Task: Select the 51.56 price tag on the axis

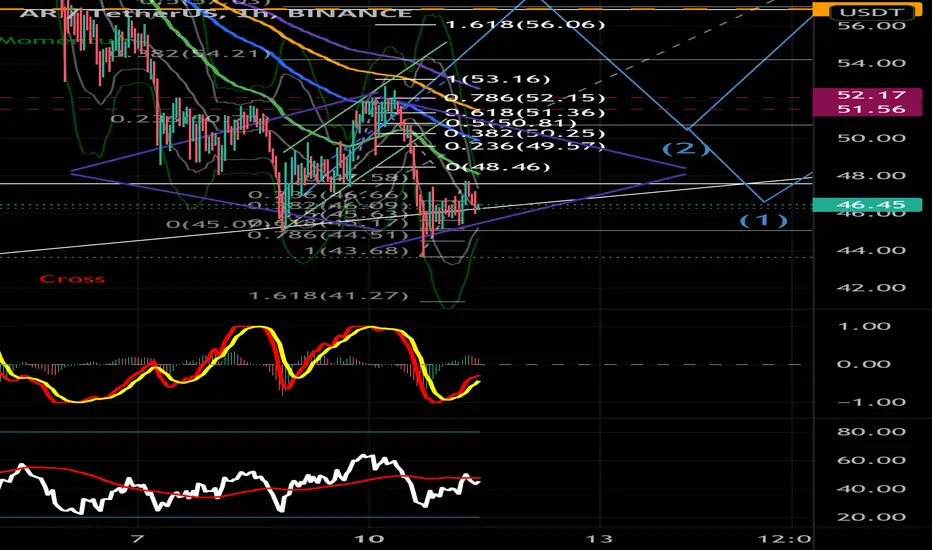Action: pos(867,109)
